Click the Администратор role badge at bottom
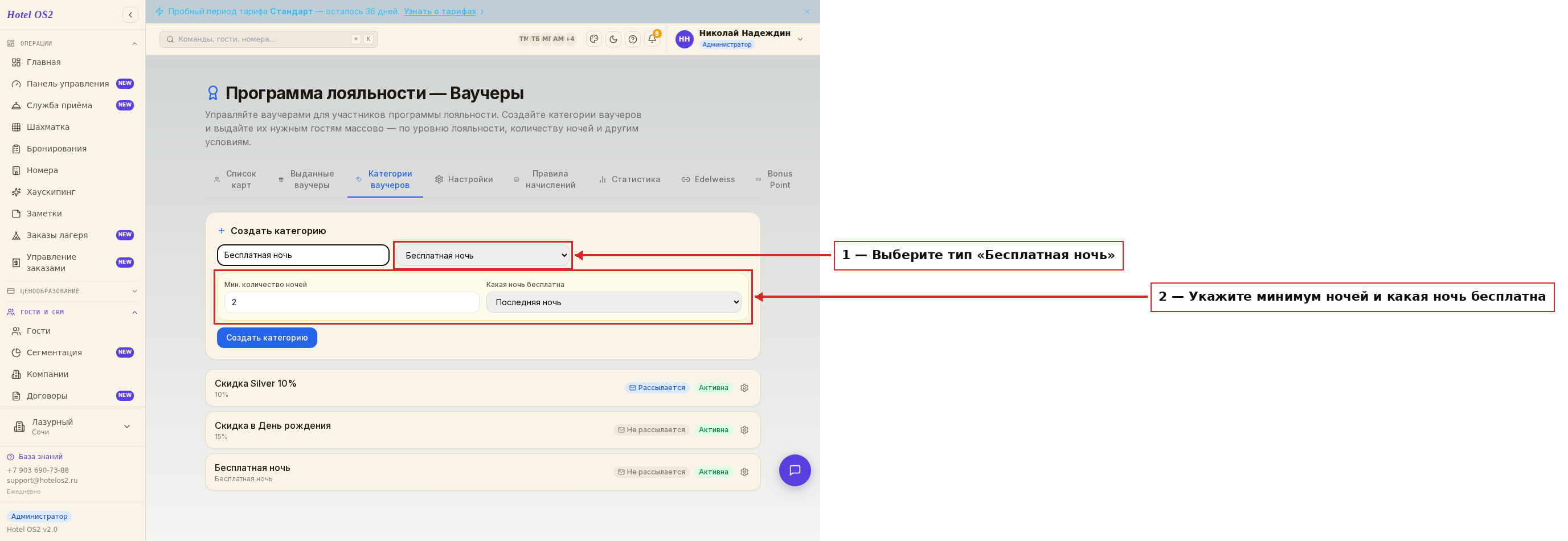Image resolution: width=1568 pixels, height=541 pixels. coord(39,517)
